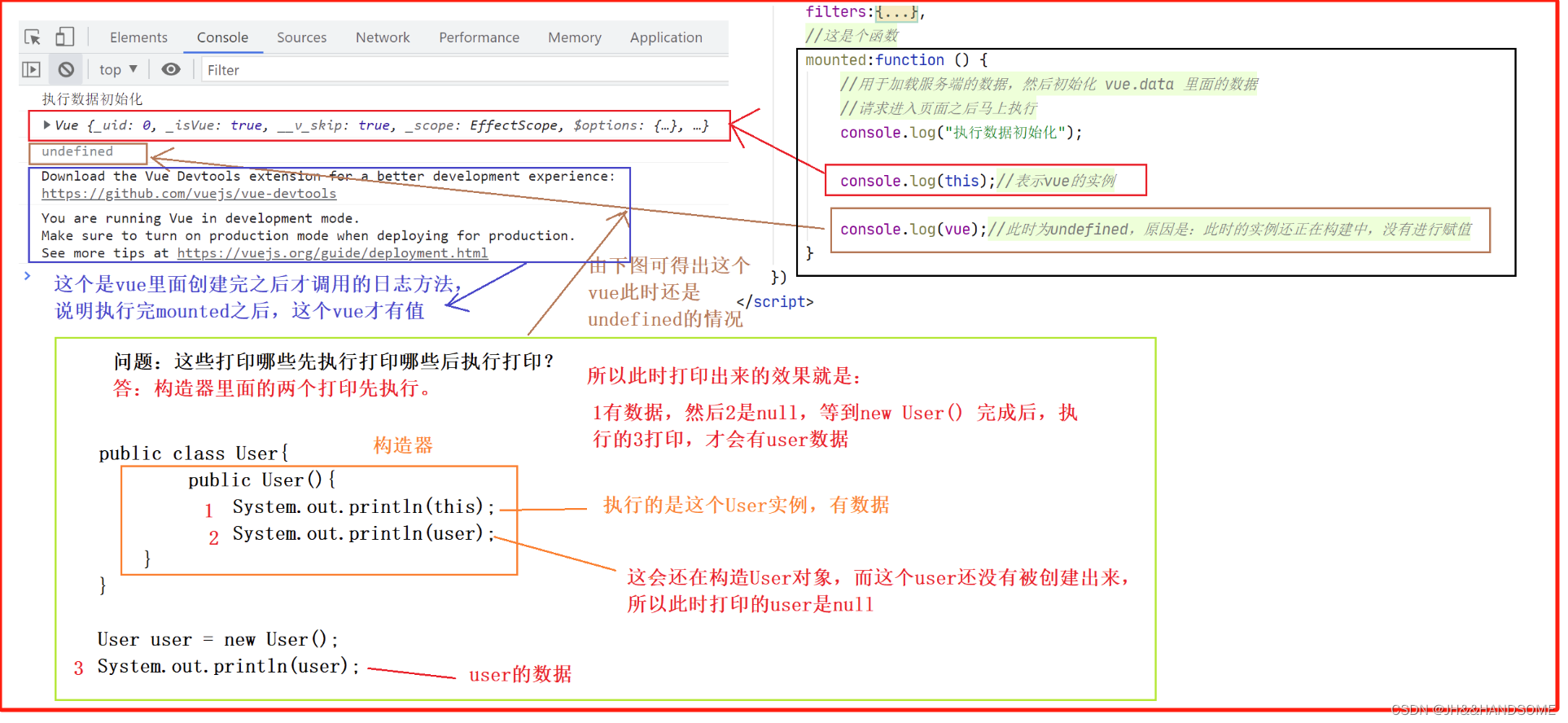Expand collapsed filters:{...} code block
Screen dimensions: 1568x723
pyautogui.click(x=896, y=12)
